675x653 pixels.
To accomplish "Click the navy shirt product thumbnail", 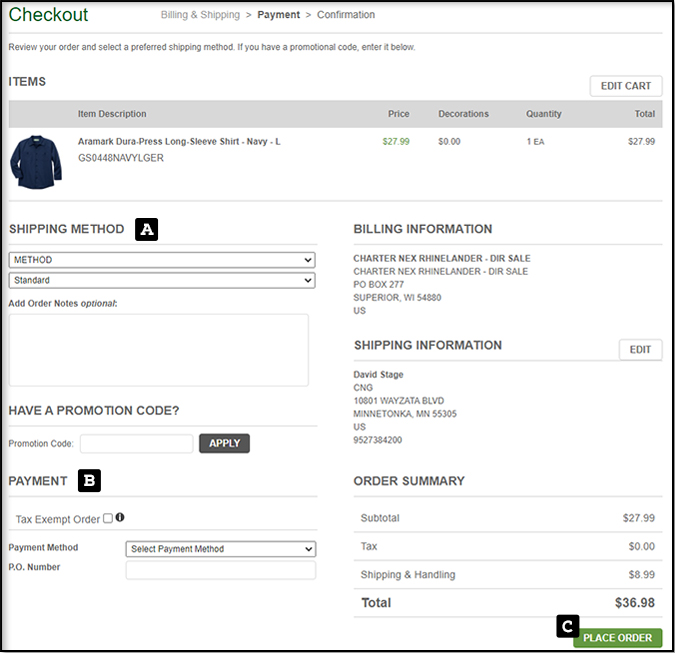I will [x=35, y=162].
